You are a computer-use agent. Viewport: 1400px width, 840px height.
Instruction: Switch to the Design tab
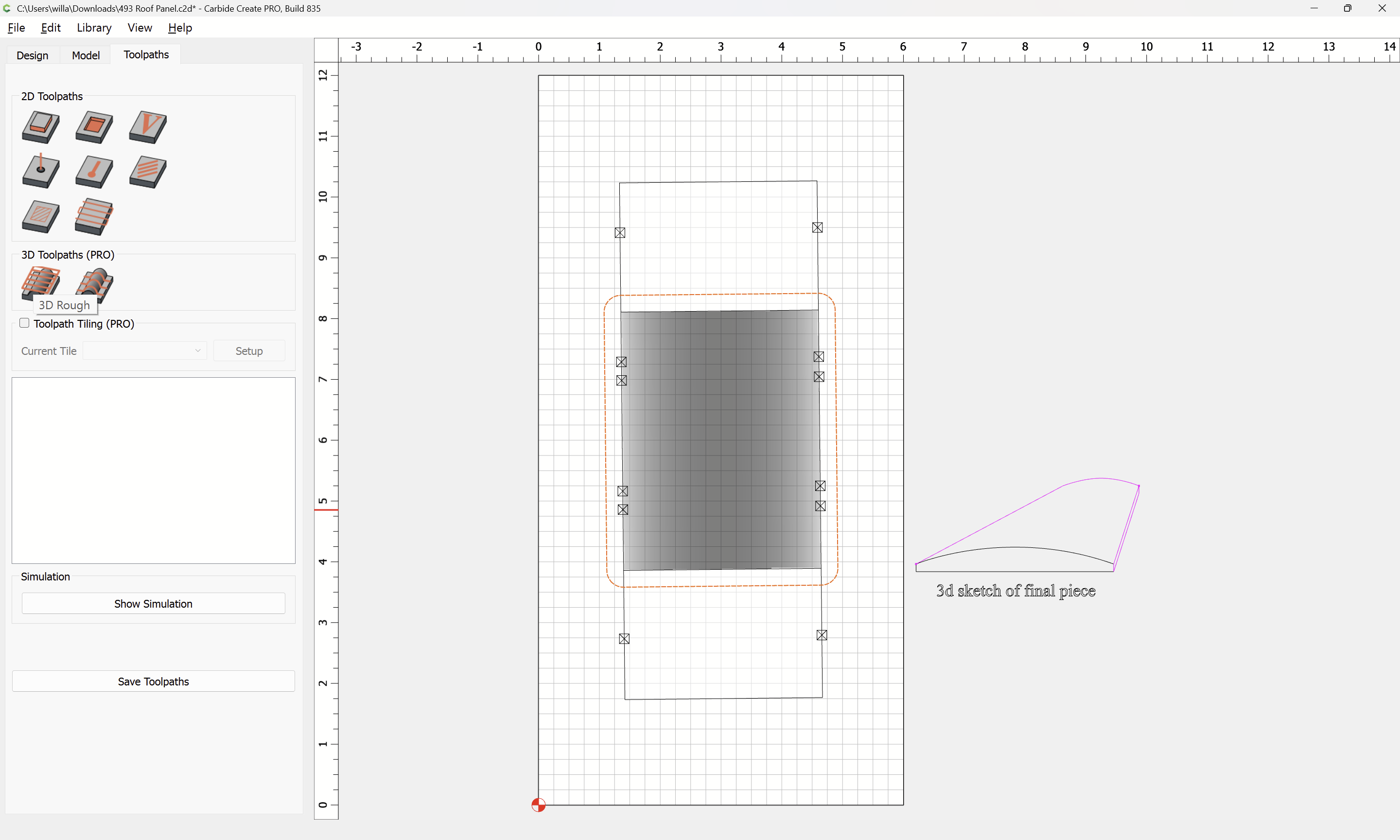32,55
